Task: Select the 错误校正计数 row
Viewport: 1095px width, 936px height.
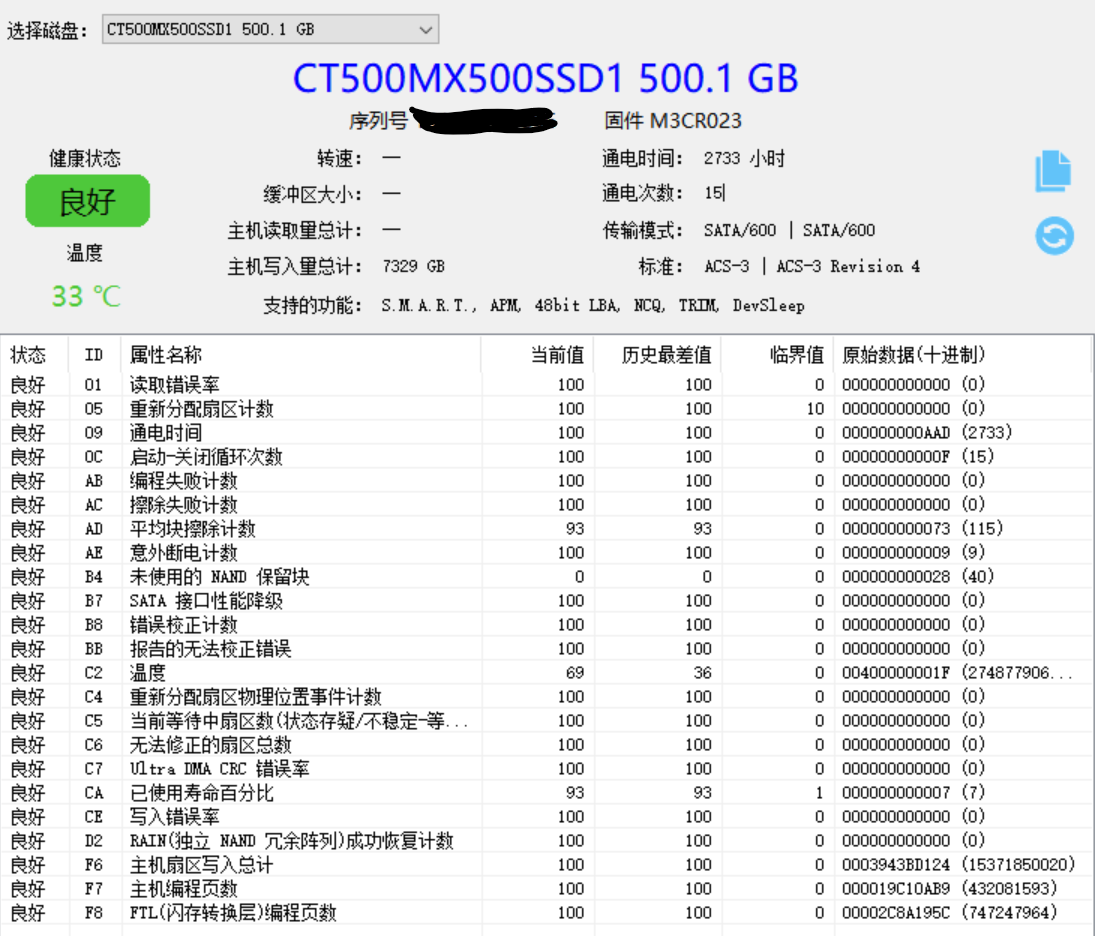Action: click(545, 624)
